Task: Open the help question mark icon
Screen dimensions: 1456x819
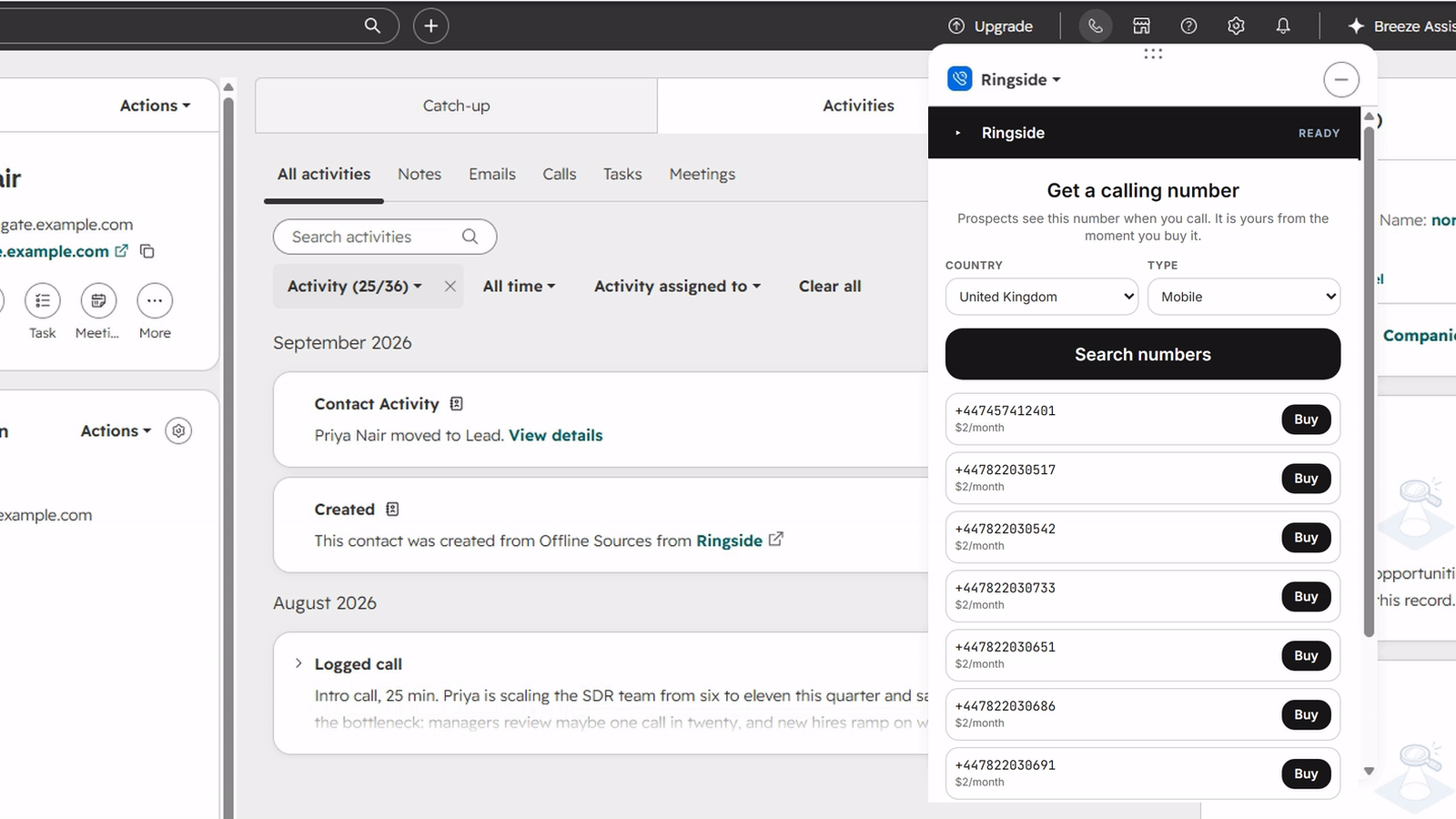Action: pos(1188,25)
